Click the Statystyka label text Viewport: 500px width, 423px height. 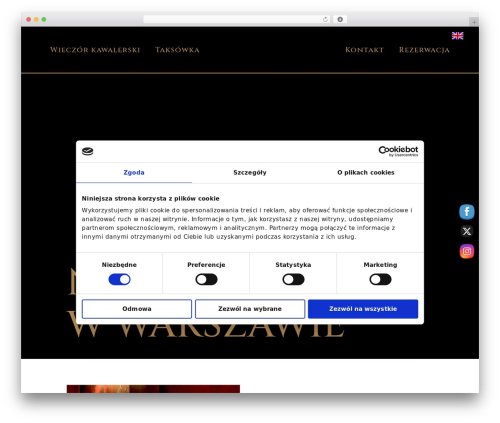[293, 265]
